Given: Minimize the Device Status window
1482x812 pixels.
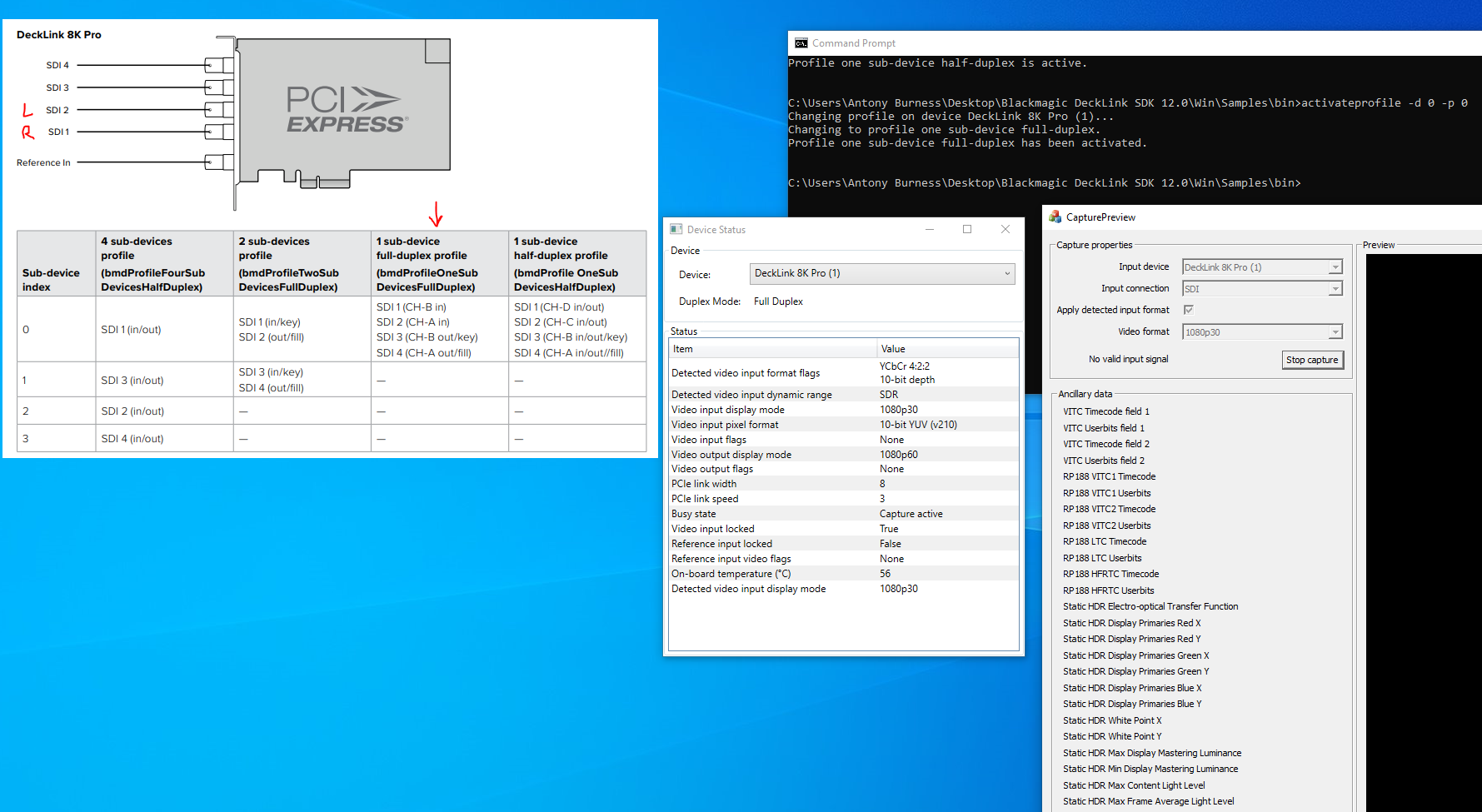Looking at the screenshot, I should coord(929,229).
